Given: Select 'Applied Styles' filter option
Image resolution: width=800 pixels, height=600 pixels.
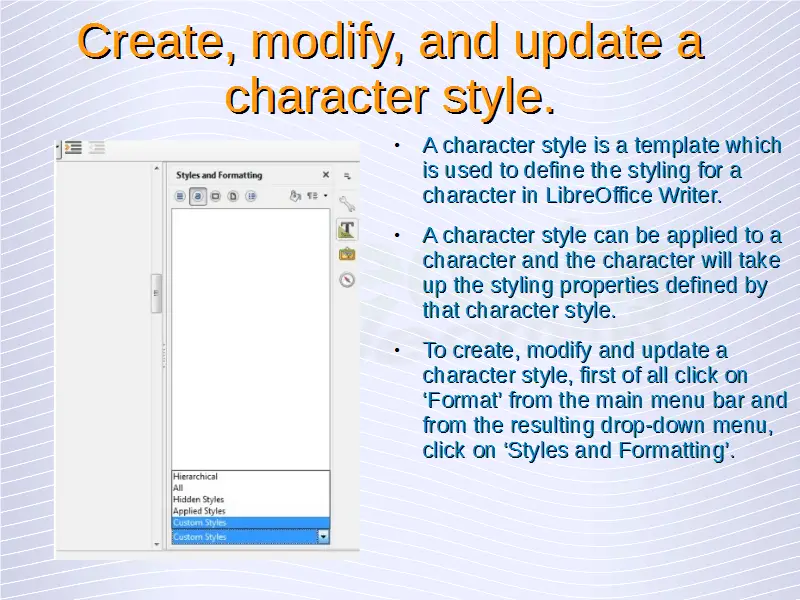Looking at the screenshot, I should click(x=199, y=511).
